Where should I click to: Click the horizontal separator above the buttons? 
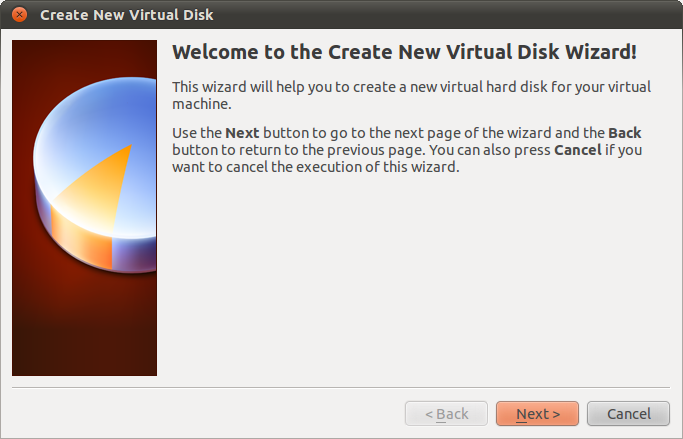[x=341, y=387]
